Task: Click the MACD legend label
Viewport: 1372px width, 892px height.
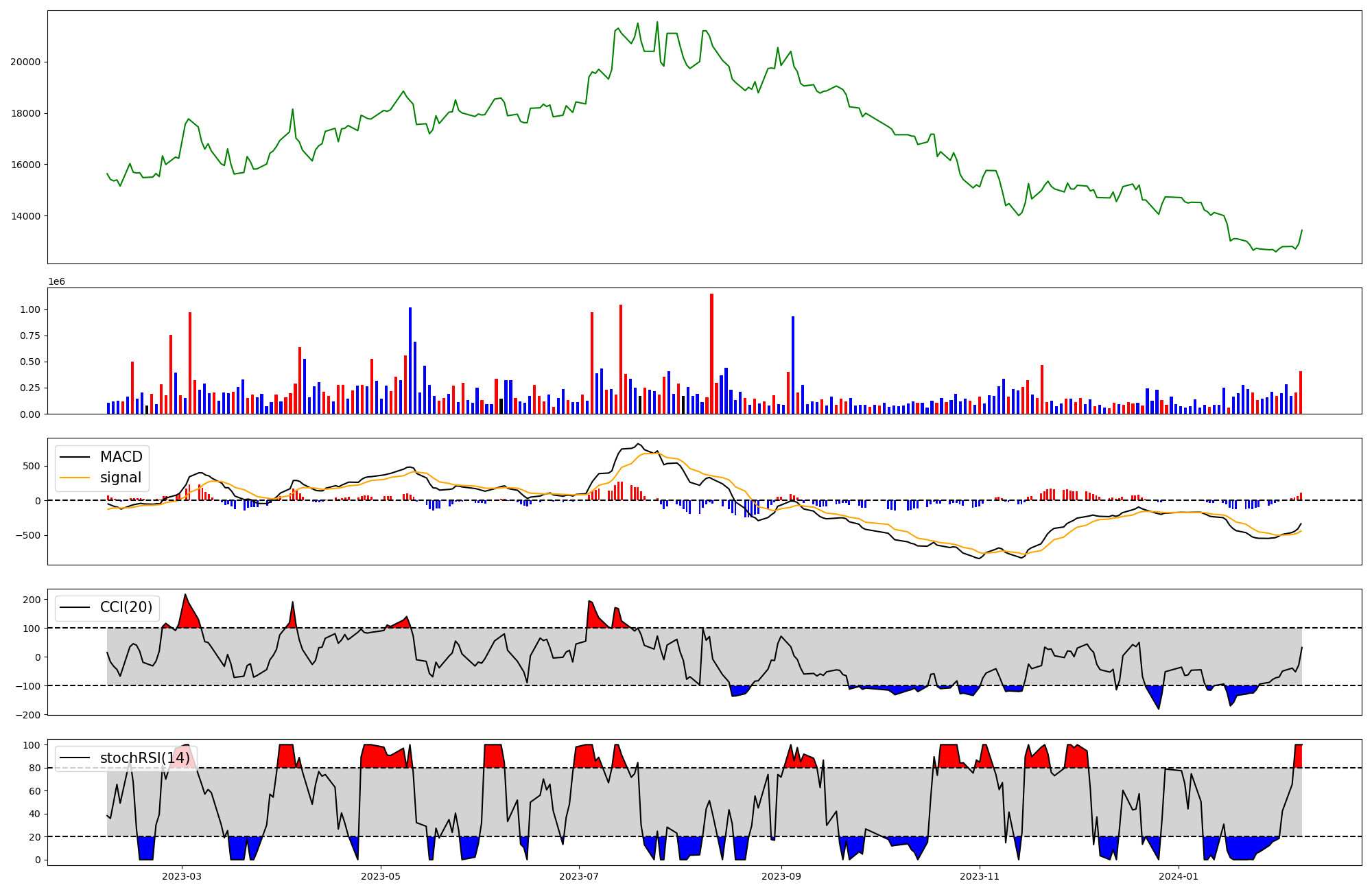Action: pyautogui.click(x=121, y=457)
